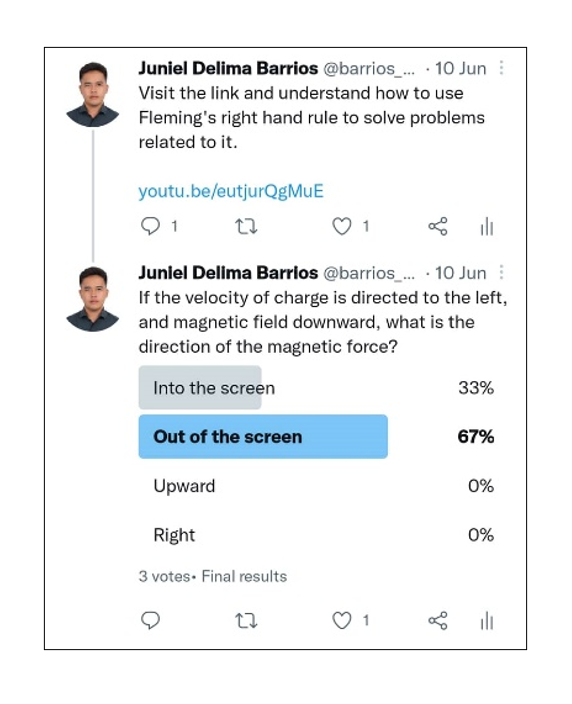Open more options menu on poll tweet

[x=502, y=273]
